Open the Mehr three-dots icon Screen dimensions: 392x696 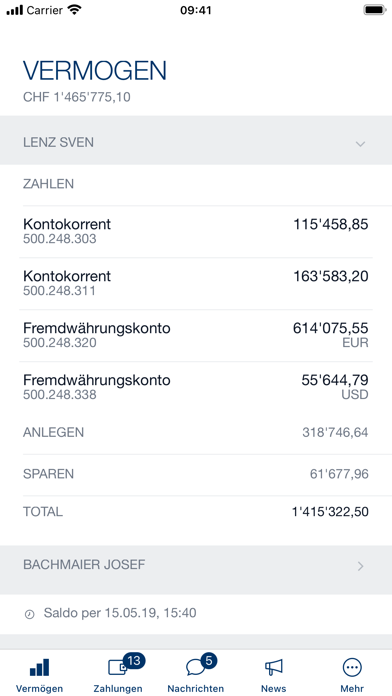[x=352, y=667]
